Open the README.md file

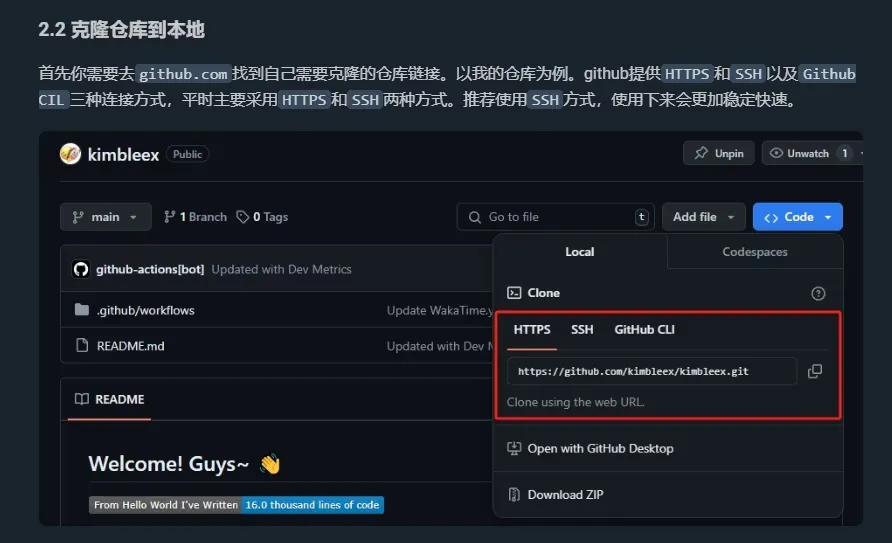click(130, 346)
